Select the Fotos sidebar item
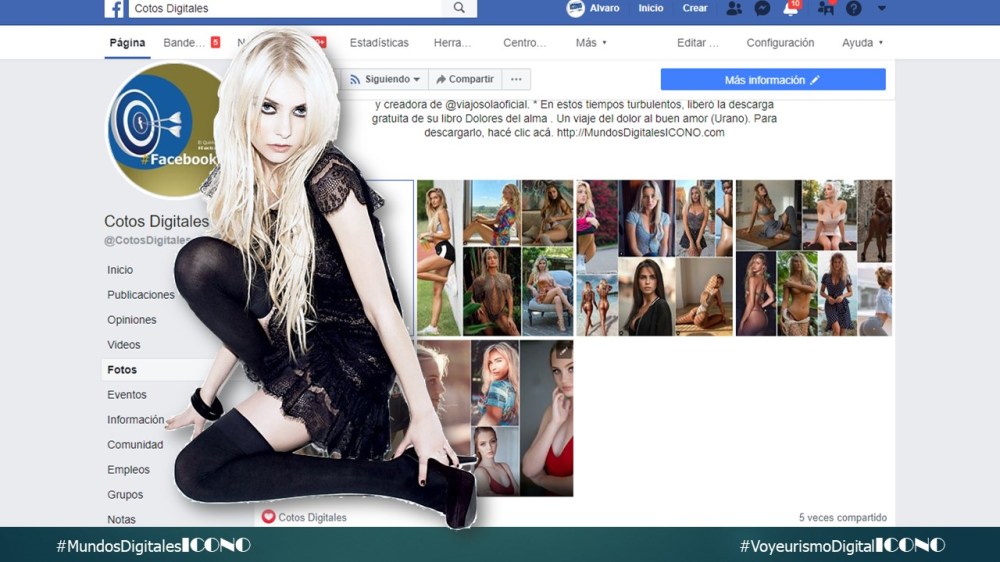1000x562 pixels. coord(122,369)
